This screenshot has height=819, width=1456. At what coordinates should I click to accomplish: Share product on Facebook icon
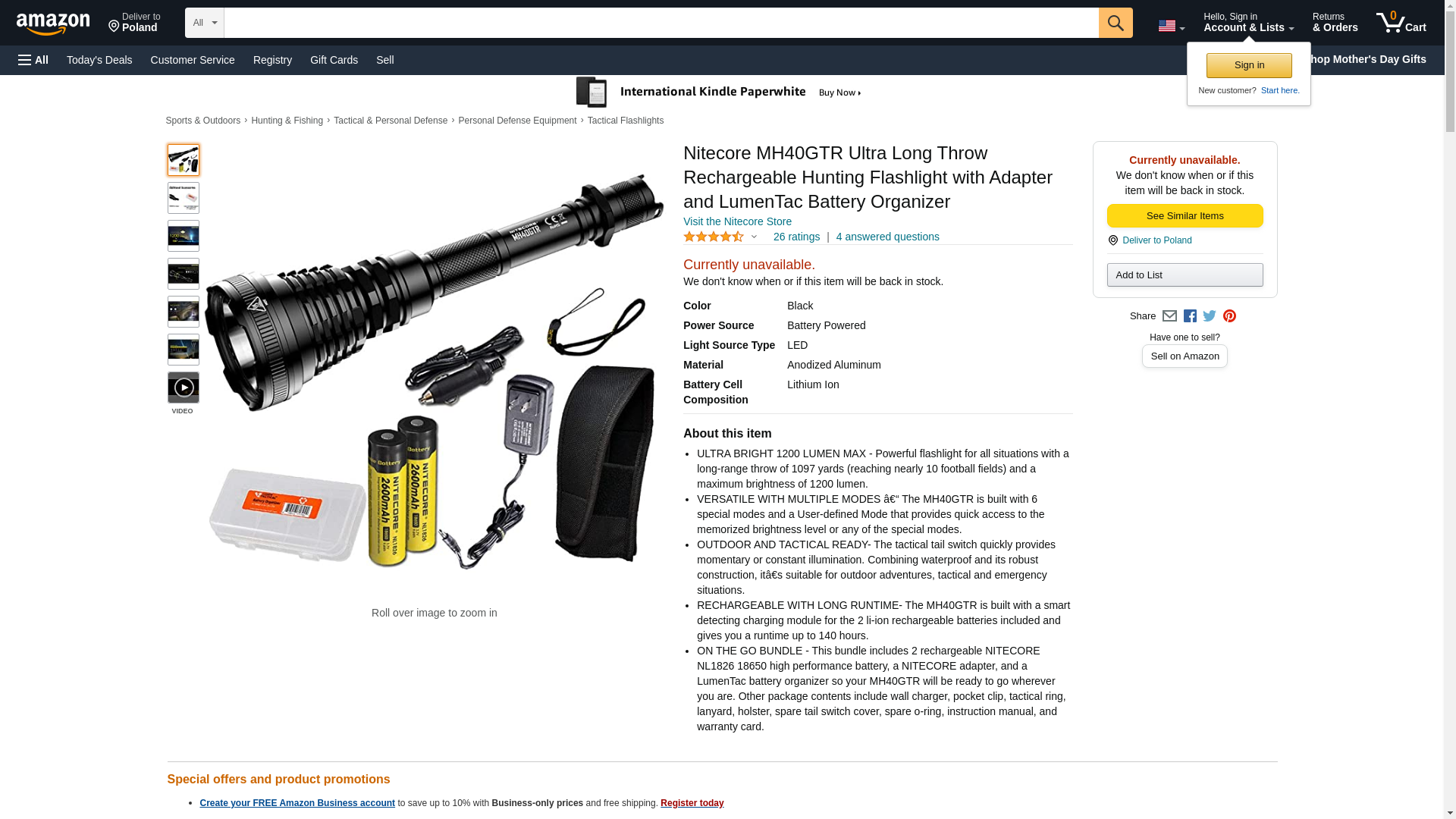point(1189,316)
